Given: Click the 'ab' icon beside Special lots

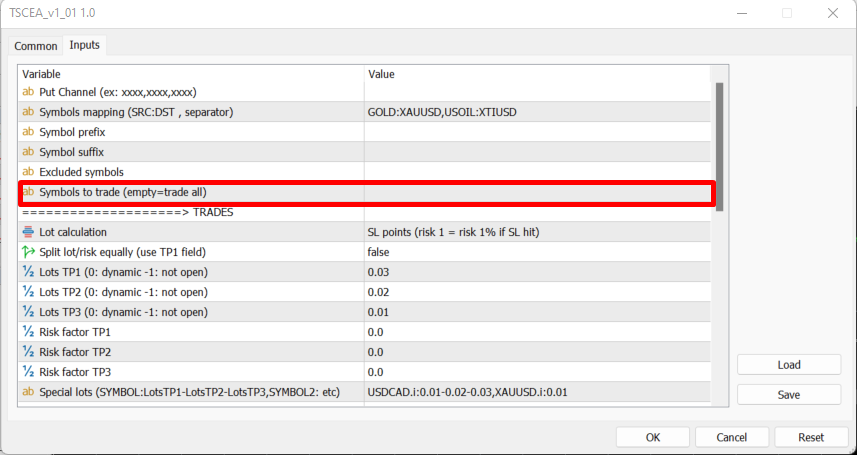Looking at the screenshot, I should point(28,392).
